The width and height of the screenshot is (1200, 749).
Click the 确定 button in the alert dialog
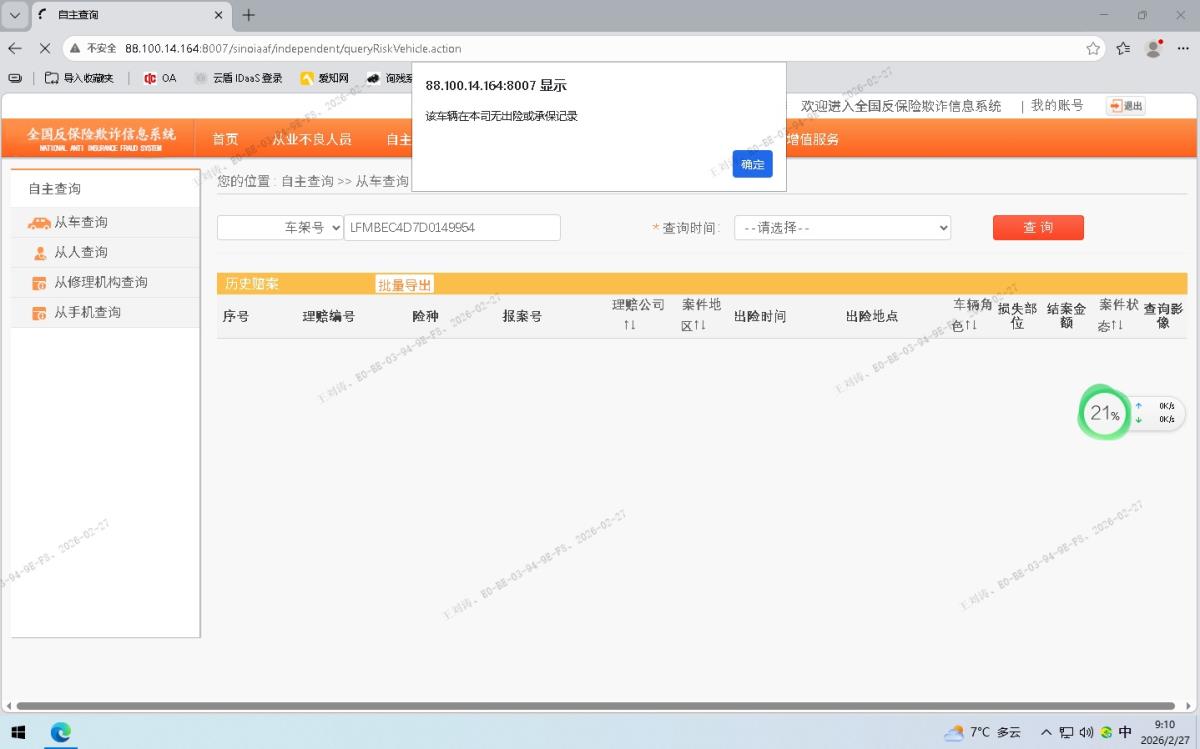click(752, 164)
